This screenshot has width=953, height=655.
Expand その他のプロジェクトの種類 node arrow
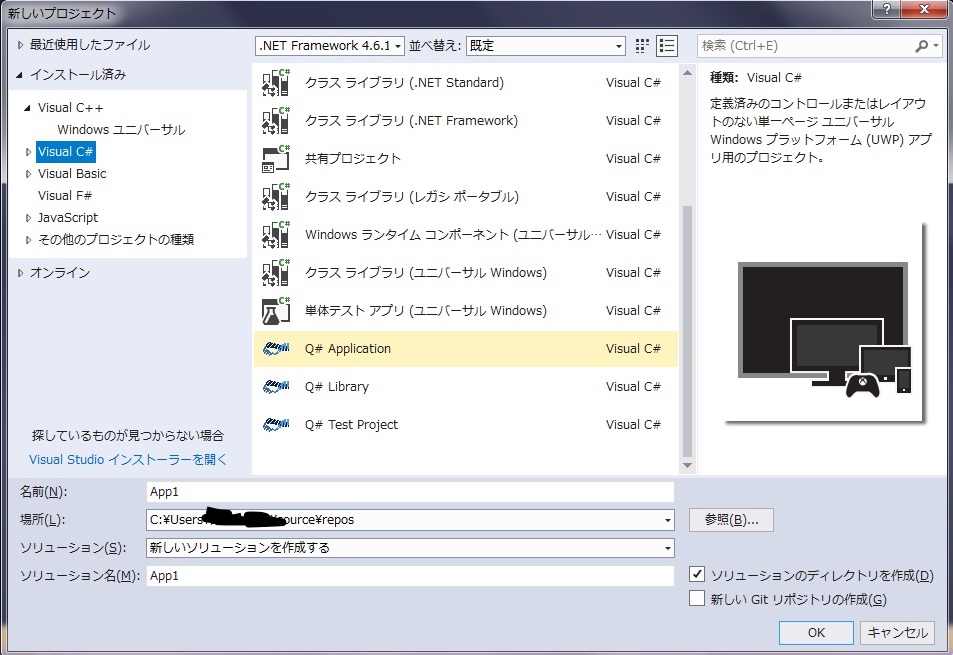(28, 240)
